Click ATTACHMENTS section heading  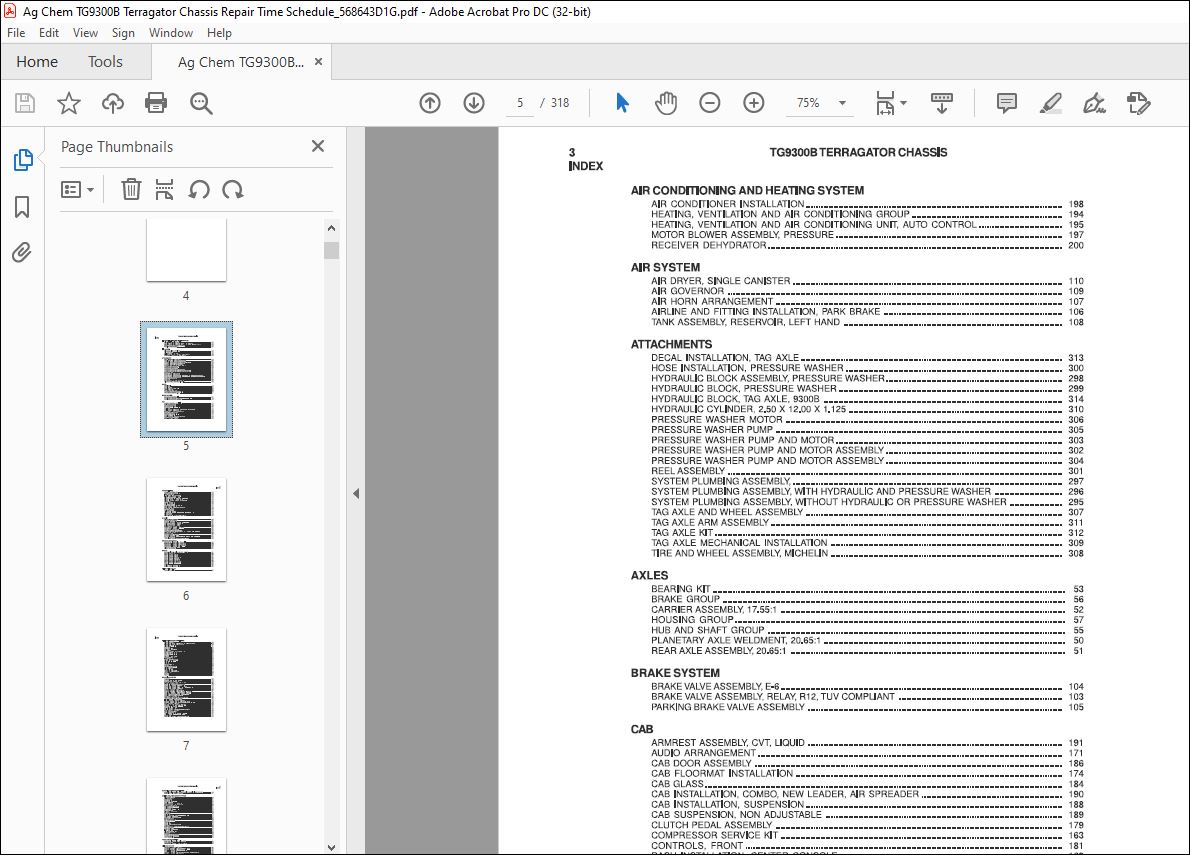point(672,344)
